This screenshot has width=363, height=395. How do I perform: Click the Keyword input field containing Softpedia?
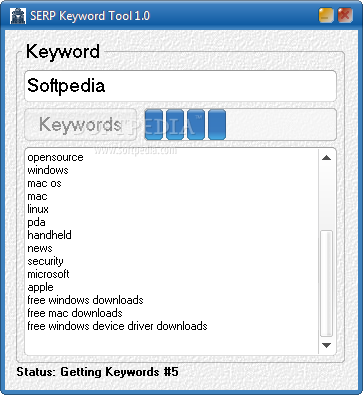pyautogui.click(x=180, y=86)
